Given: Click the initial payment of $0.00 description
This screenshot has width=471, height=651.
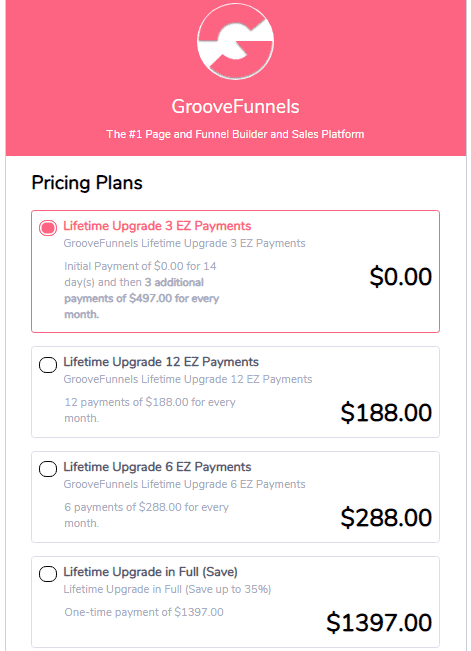Looking at the screenshot, I should [x=142, y=290].
